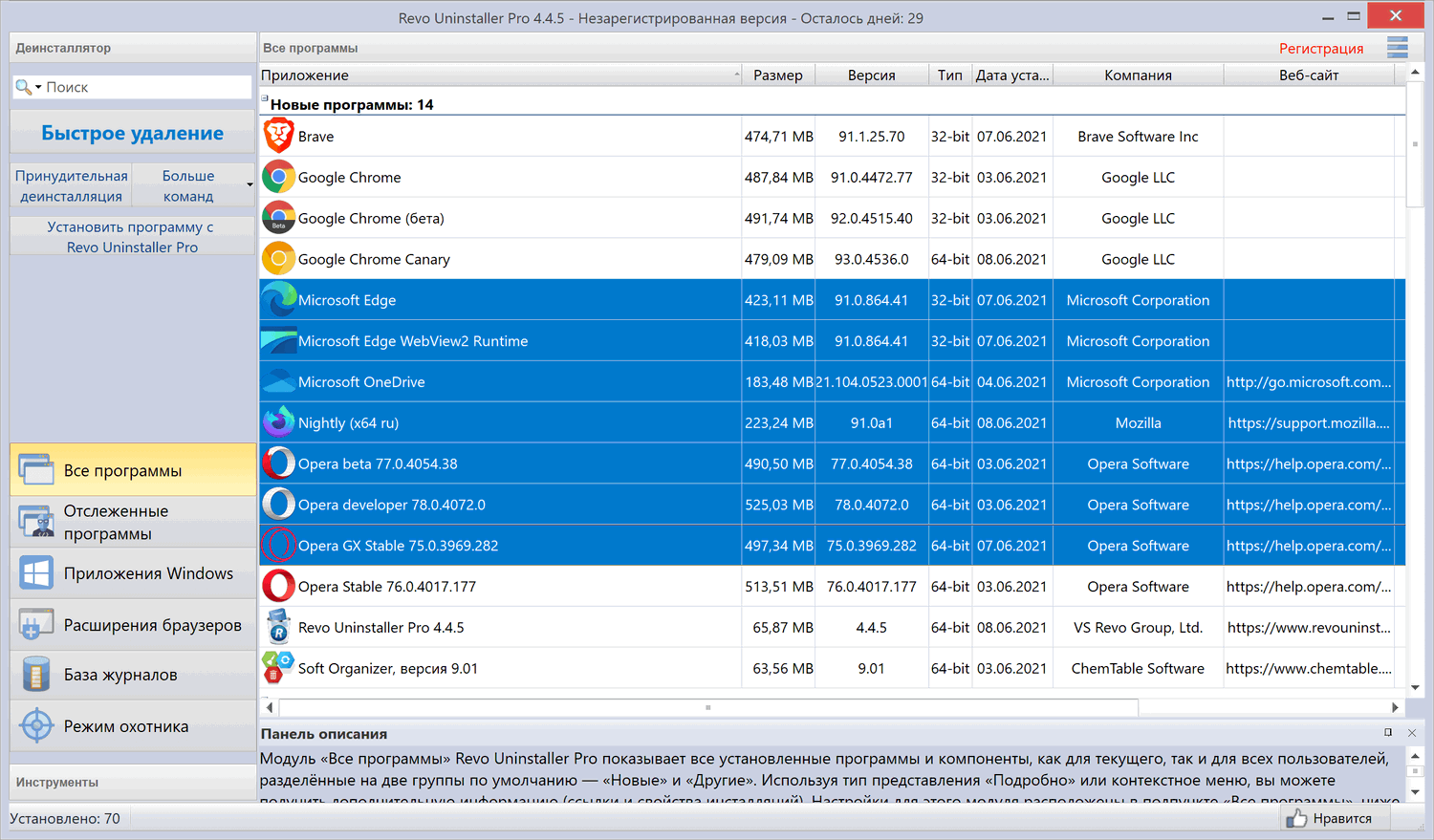This screenshot has width=1434, height=840.
Task: Click the thumbs-up icon in status bar
Action: pyautogui.click(x=1296, y=818)
